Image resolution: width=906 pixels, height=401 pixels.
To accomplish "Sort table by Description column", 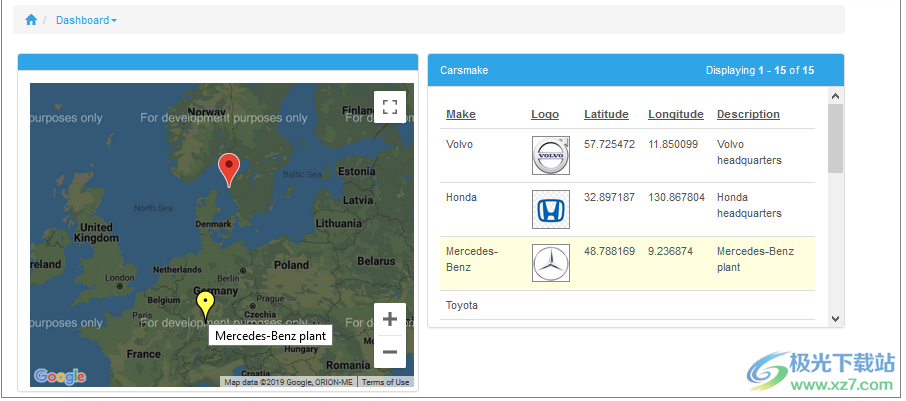I will click(x=748, y=114).
